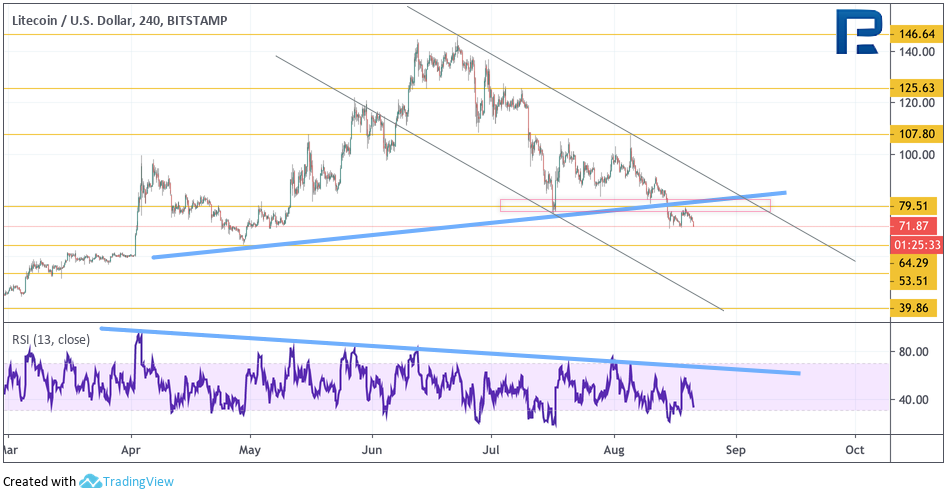Select the Litecoin / U.S. Dollar chart title
The width and height of the screenshot is (948, 499).
[x=120, y=21]
